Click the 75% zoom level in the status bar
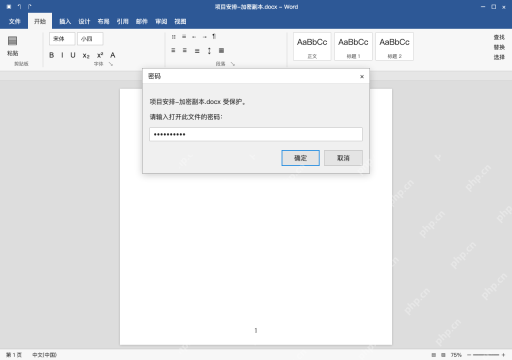Viewport: 512px width, 360px height. point(456,355)
